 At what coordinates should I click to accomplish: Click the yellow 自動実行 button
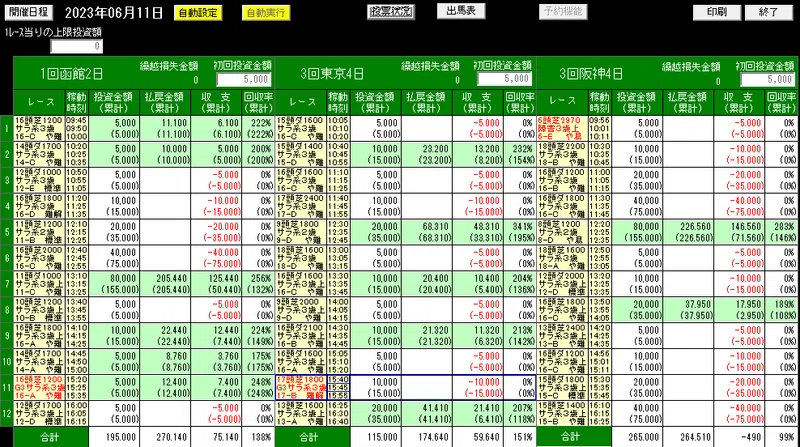coord(266,13)
